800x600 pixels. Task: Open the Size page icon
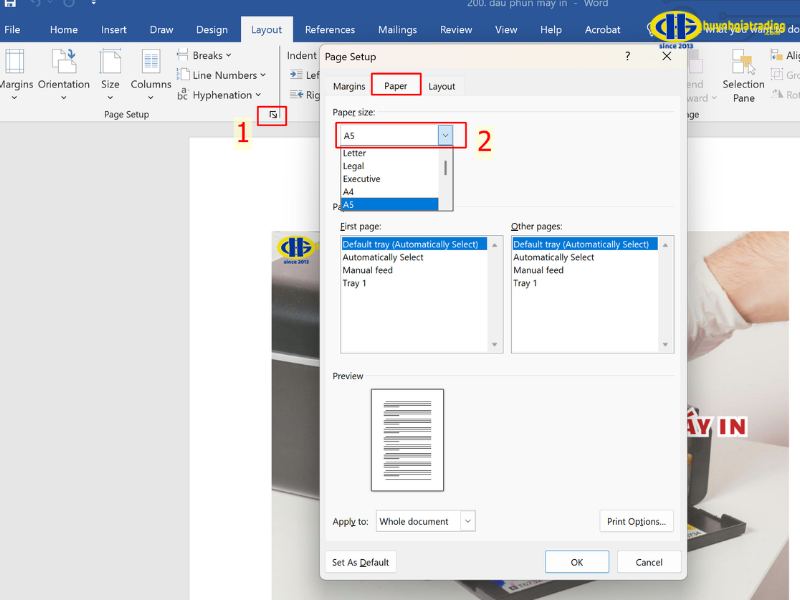[110, 68]
